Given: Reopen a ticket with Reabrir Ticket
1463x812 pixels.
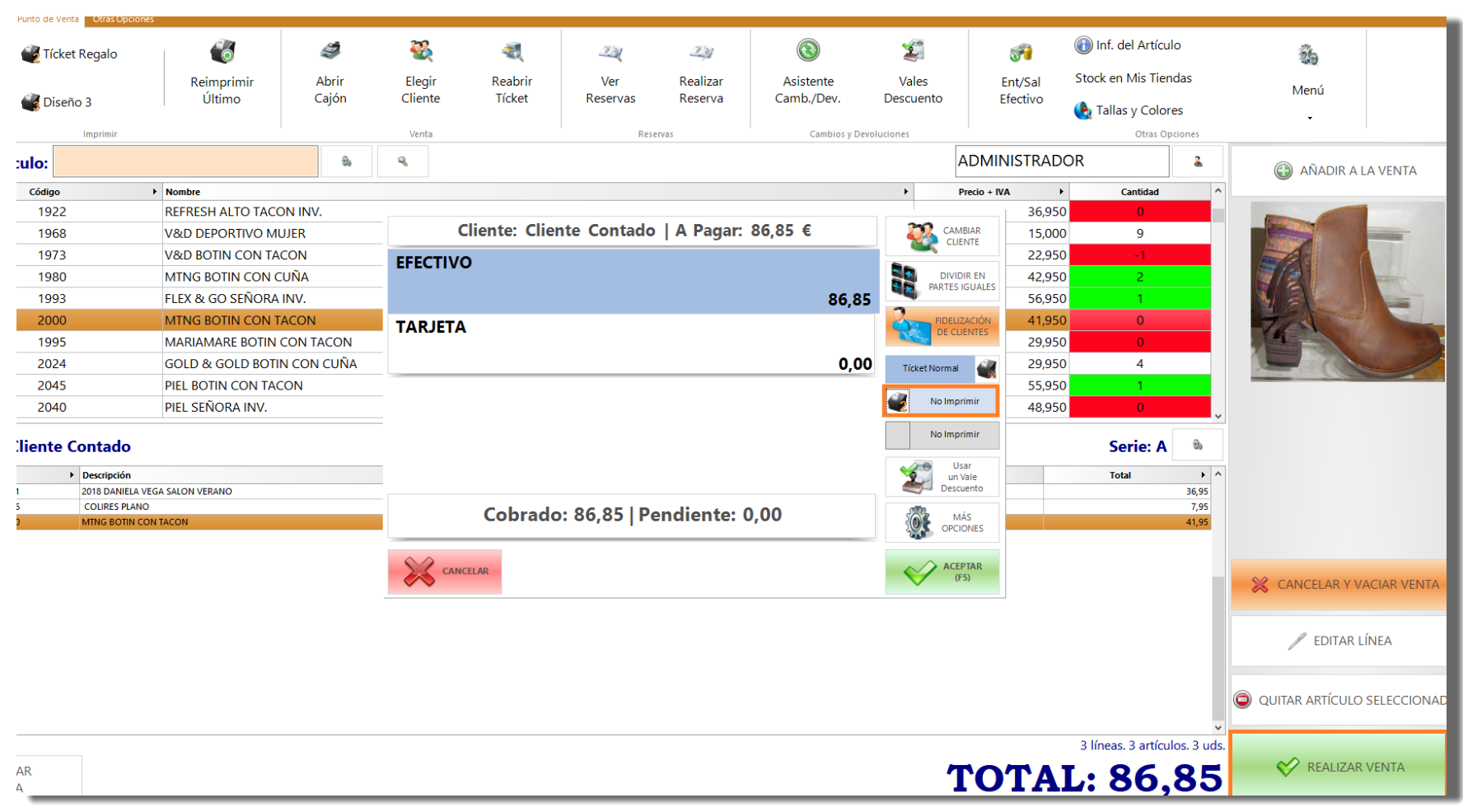Looking at the screenshot, I should (512, 73).
